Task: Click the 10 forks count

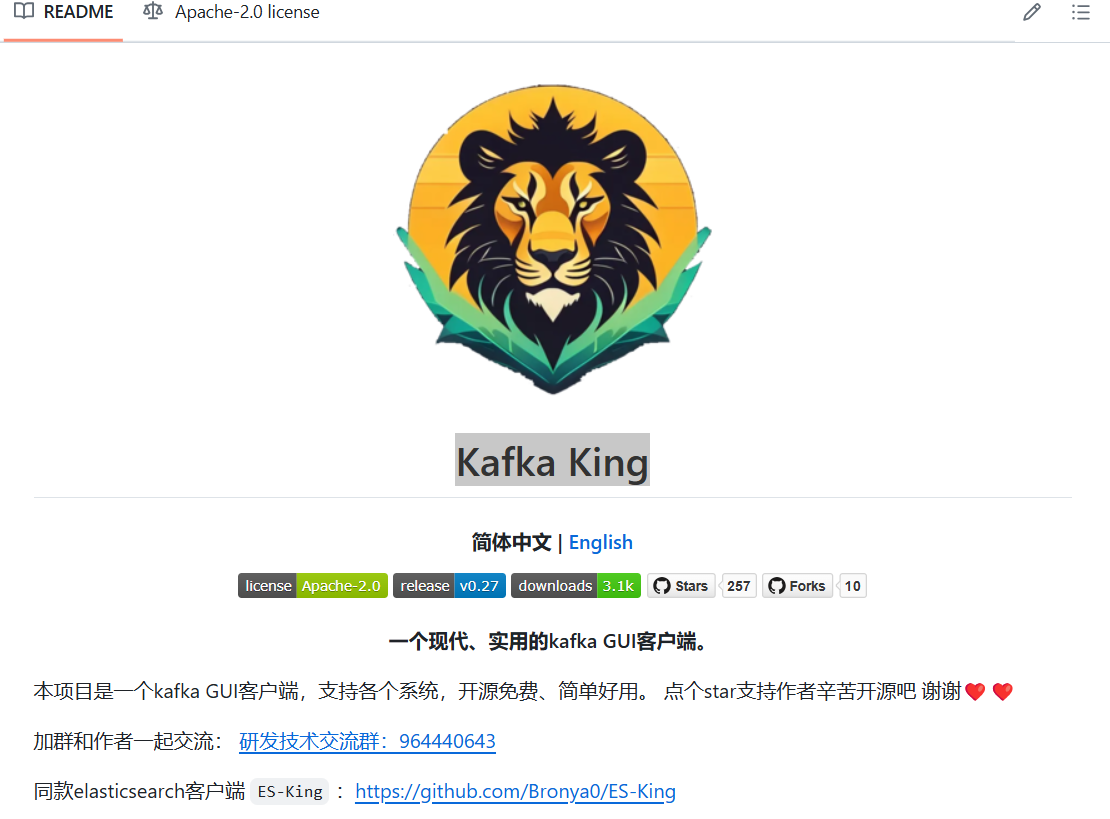Action: (x=852, y=586)
